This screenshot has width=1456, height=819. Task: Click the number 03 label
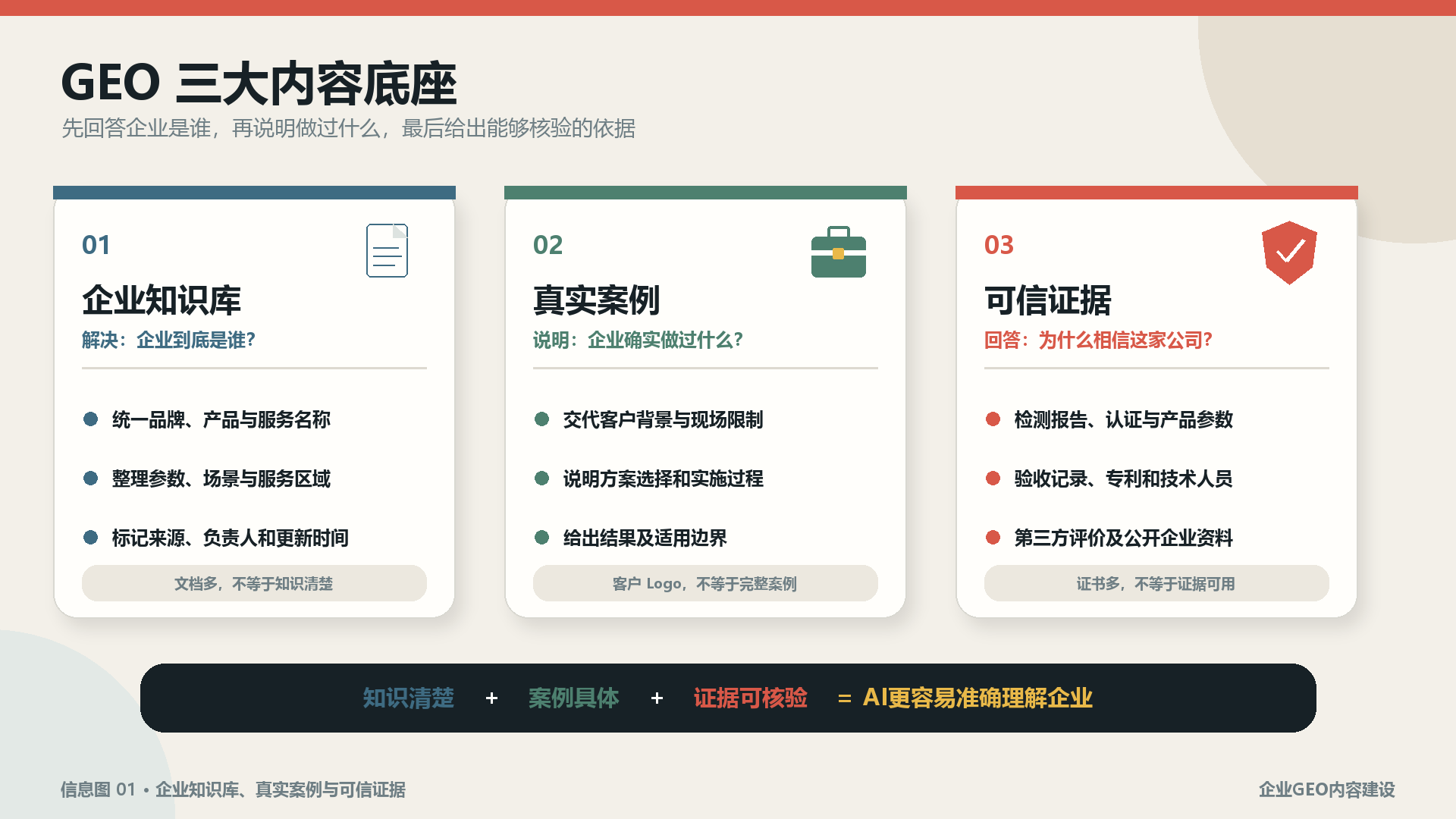pyautogui.click(x=999, y=245)
